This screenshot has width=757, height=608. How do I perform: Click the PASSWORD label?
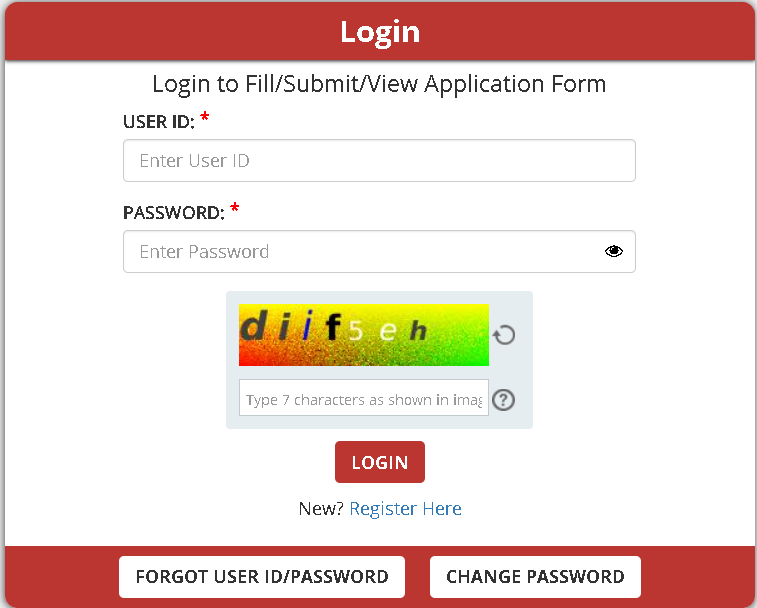click(174, 212)
